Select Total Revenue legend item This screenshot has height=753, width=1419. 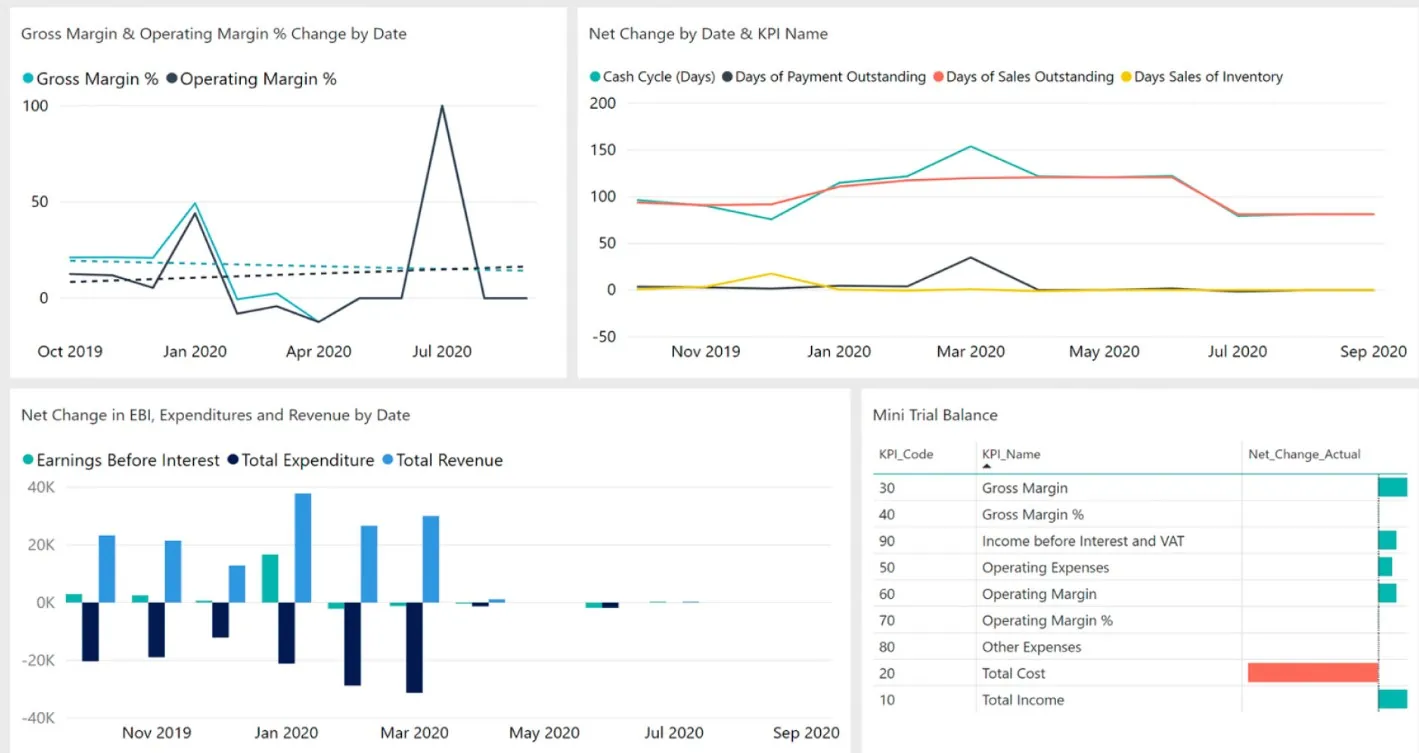click(x=442, y=460)
